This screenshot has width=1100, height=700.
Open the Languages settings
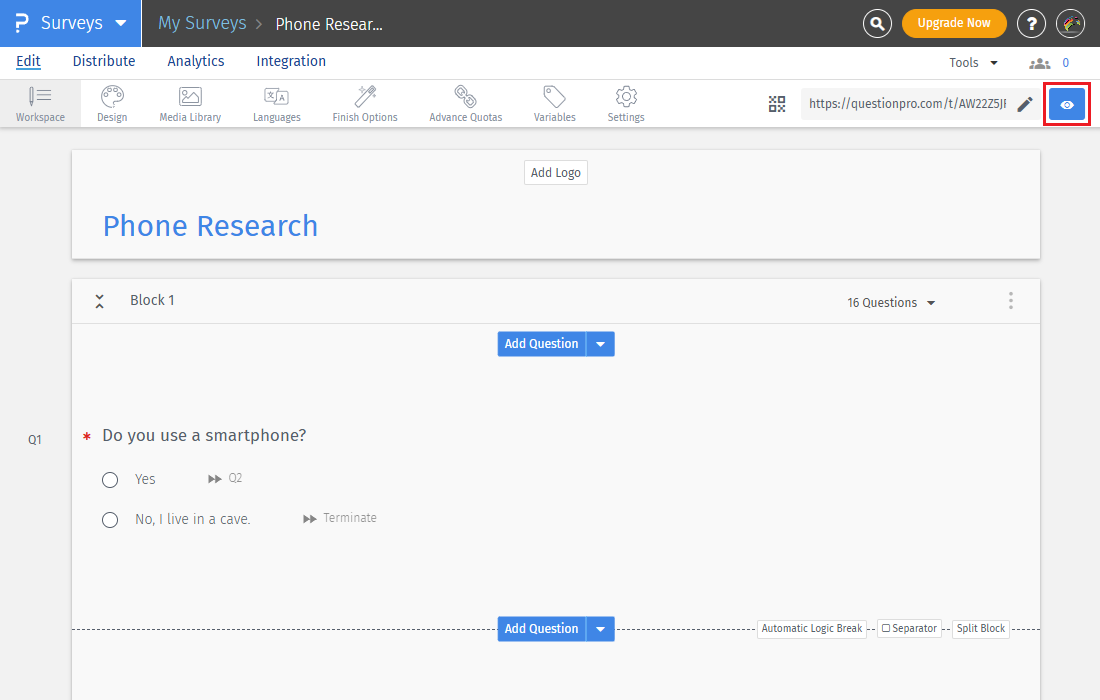point(276,104)
